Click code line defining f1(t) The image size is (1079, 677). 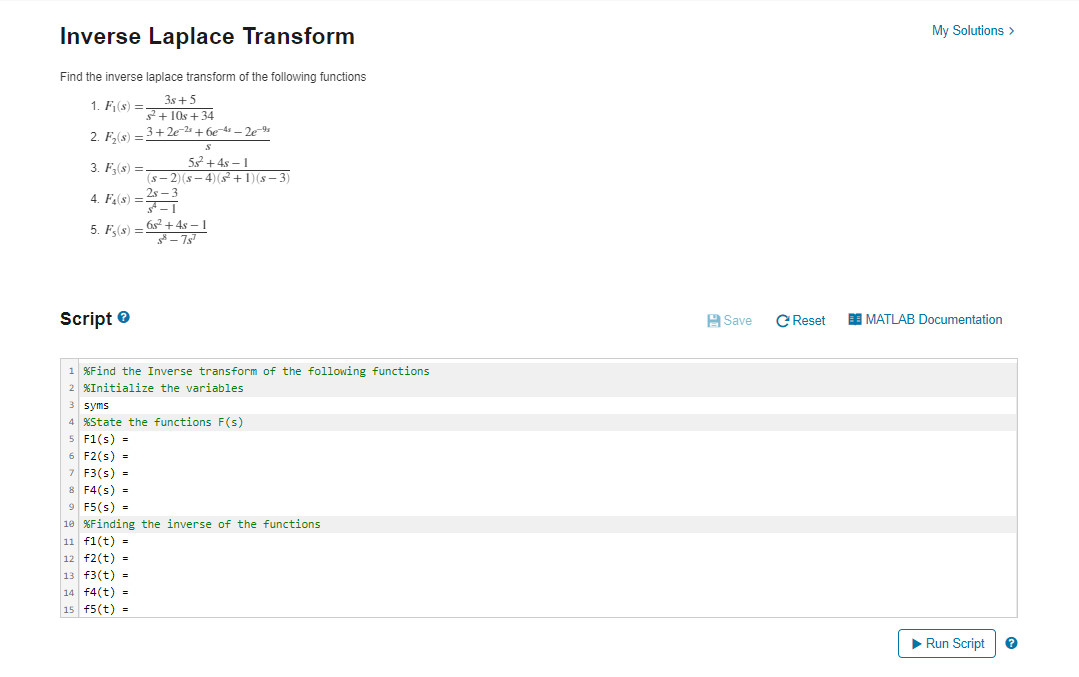(104, 541)
